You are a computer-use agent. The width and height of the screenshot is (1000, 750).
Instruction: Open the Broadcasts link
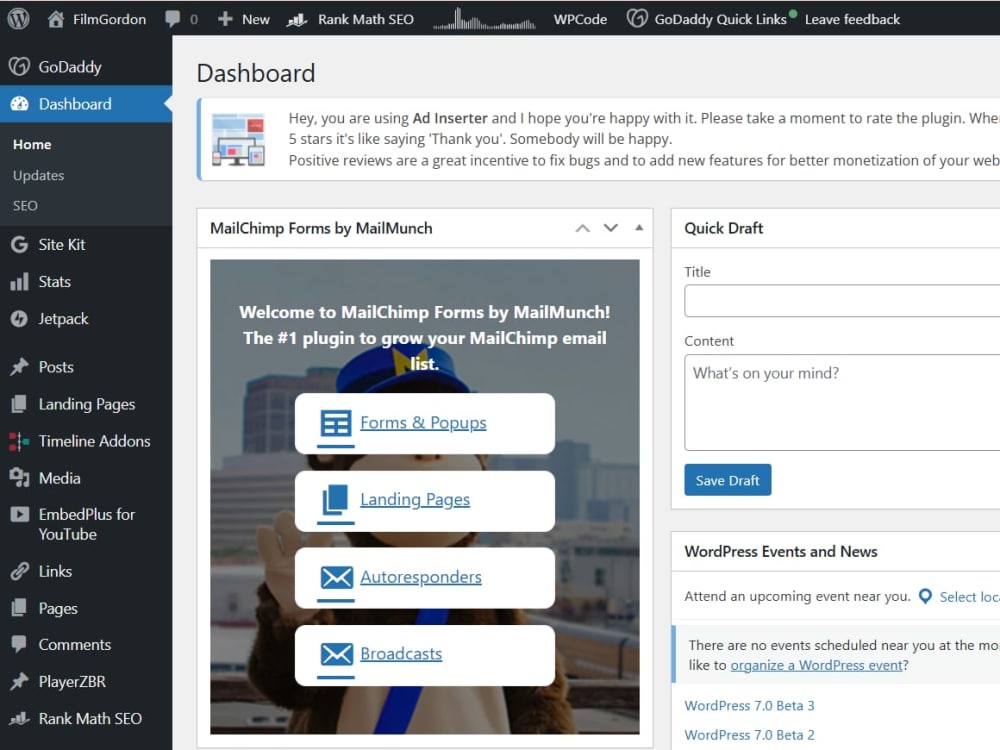(x=401, y=654)
